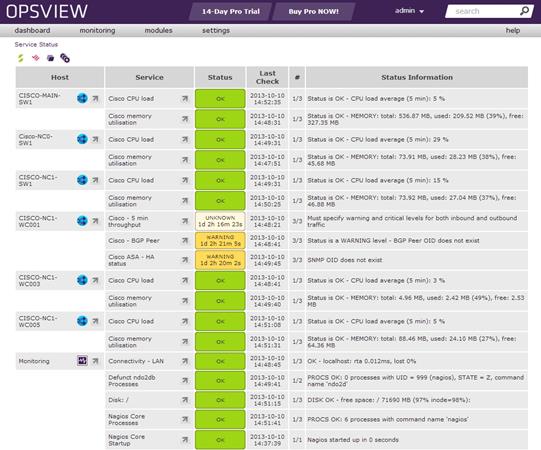Click into the search input field
The height and width of the screenshot is (450, 541).
(483, 11)
